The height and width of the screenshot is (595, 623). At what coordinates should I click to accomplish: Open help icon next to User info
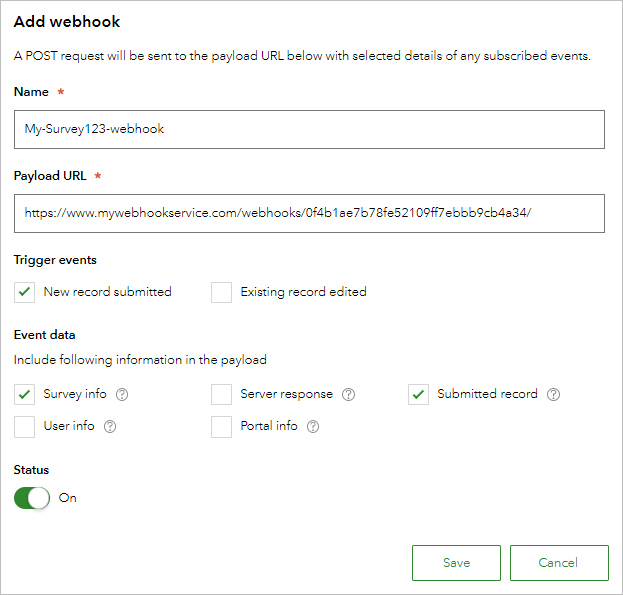pyautogui.click(x=110, y=426)
